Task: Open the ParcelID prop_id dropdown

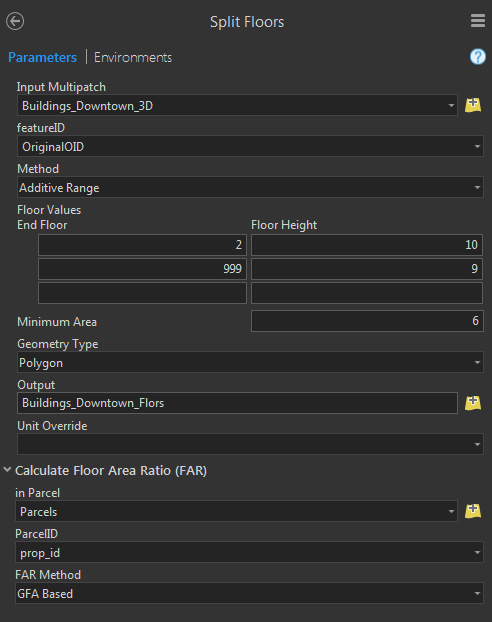Action: click(x=249, y=552)
